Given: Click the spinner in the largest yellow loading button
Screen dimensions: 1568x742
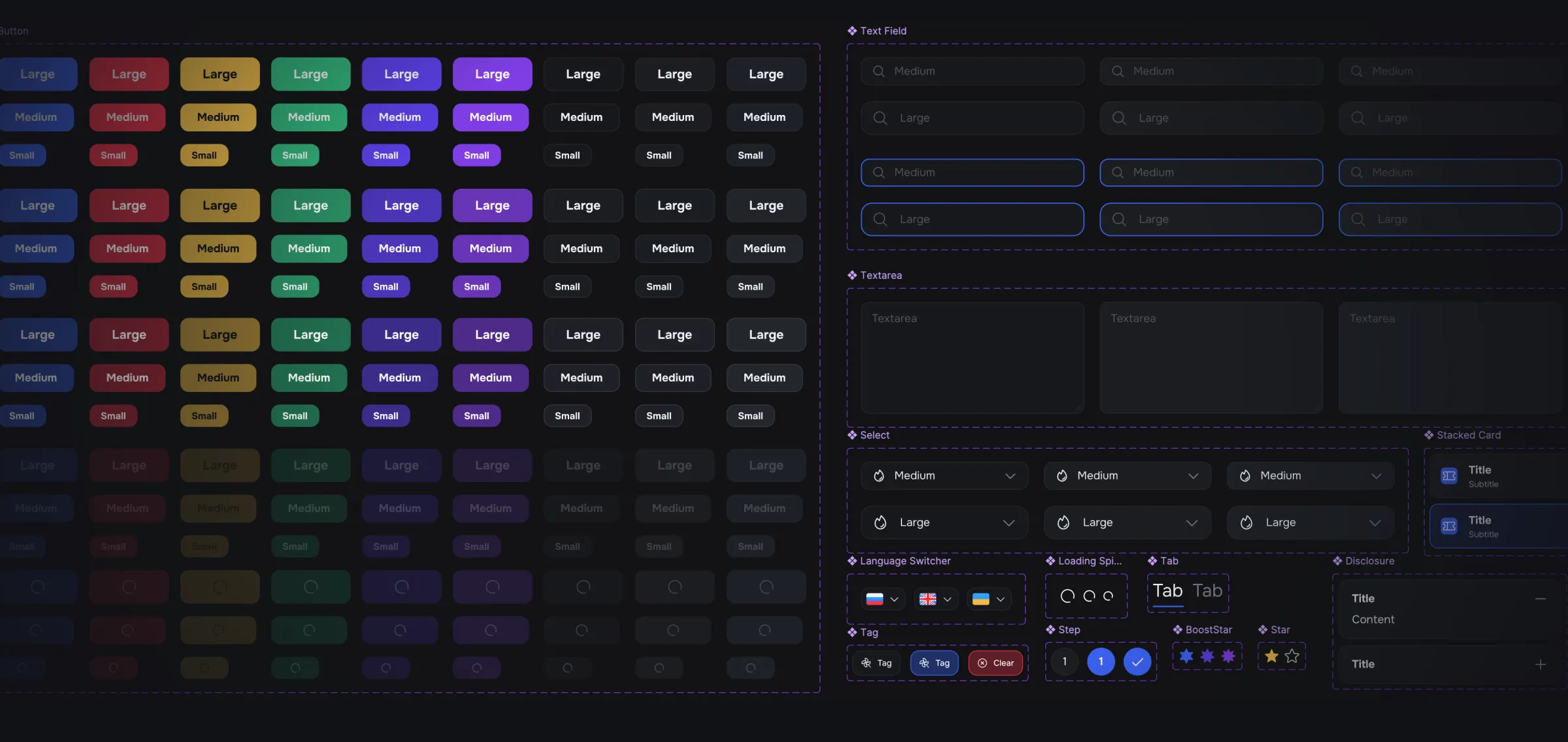Looking at the screenshot, I should tap(220, 587).
